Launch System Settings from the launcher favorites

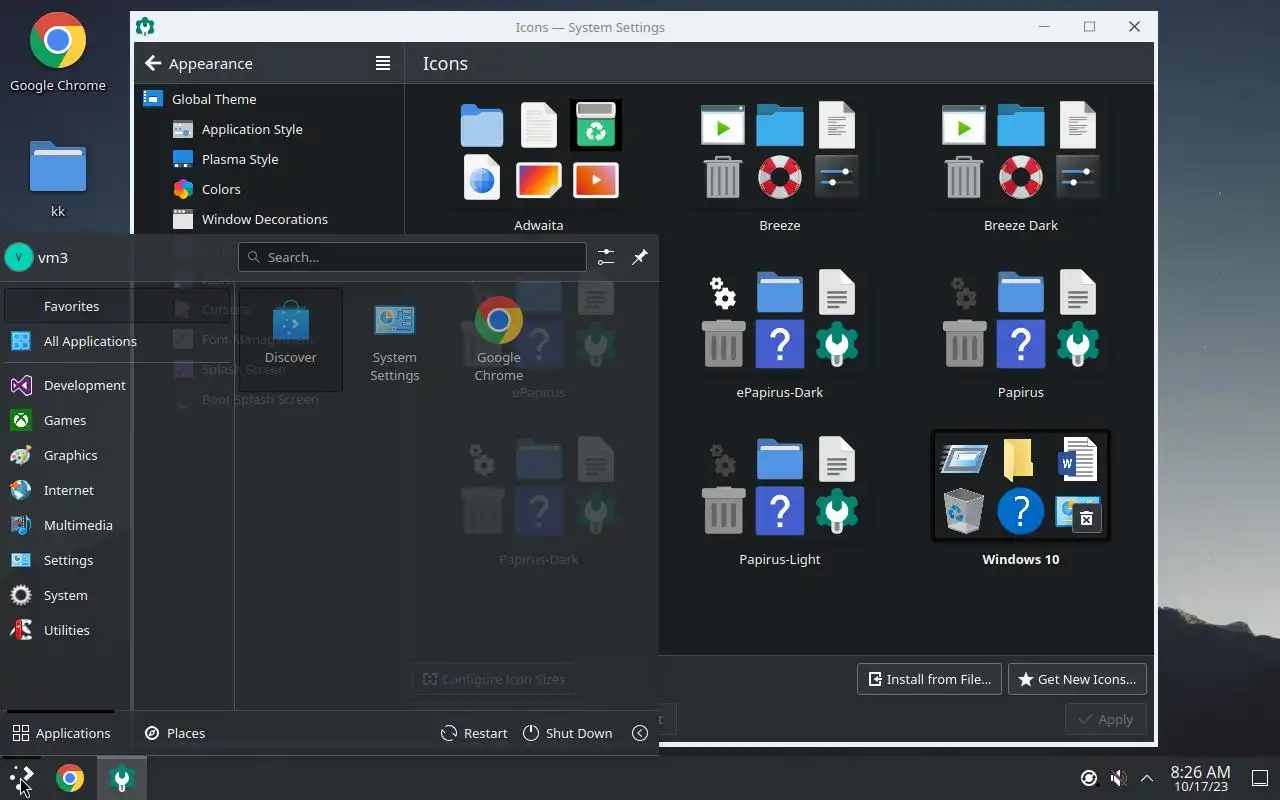[x=394, y=340]
